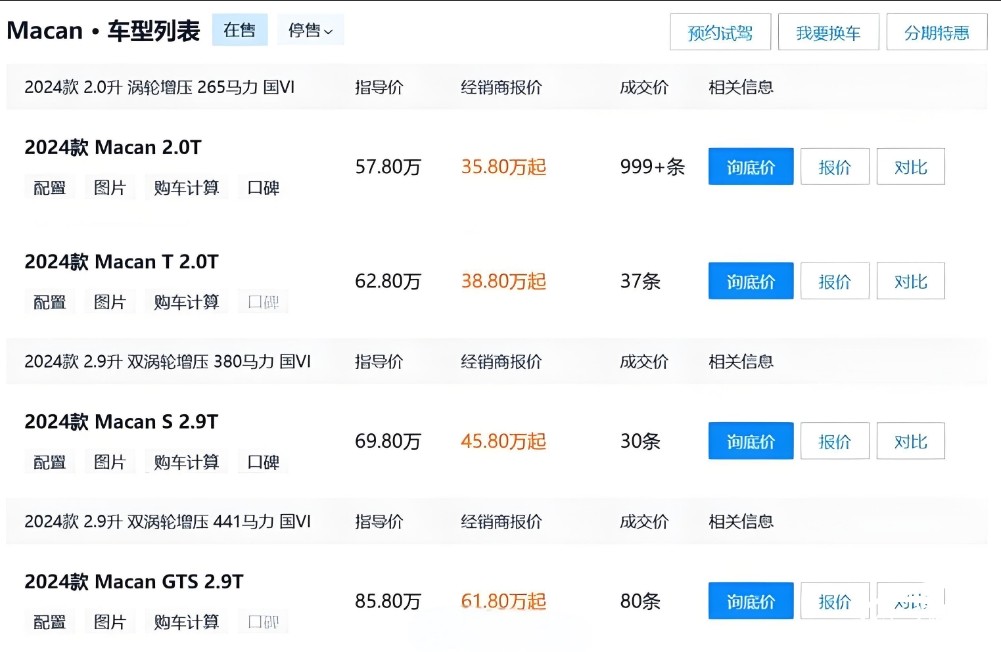Screen dimensions: 1001x652
Task: Open 配置 for Macan T 2.0T
Action: click(50, 302)
